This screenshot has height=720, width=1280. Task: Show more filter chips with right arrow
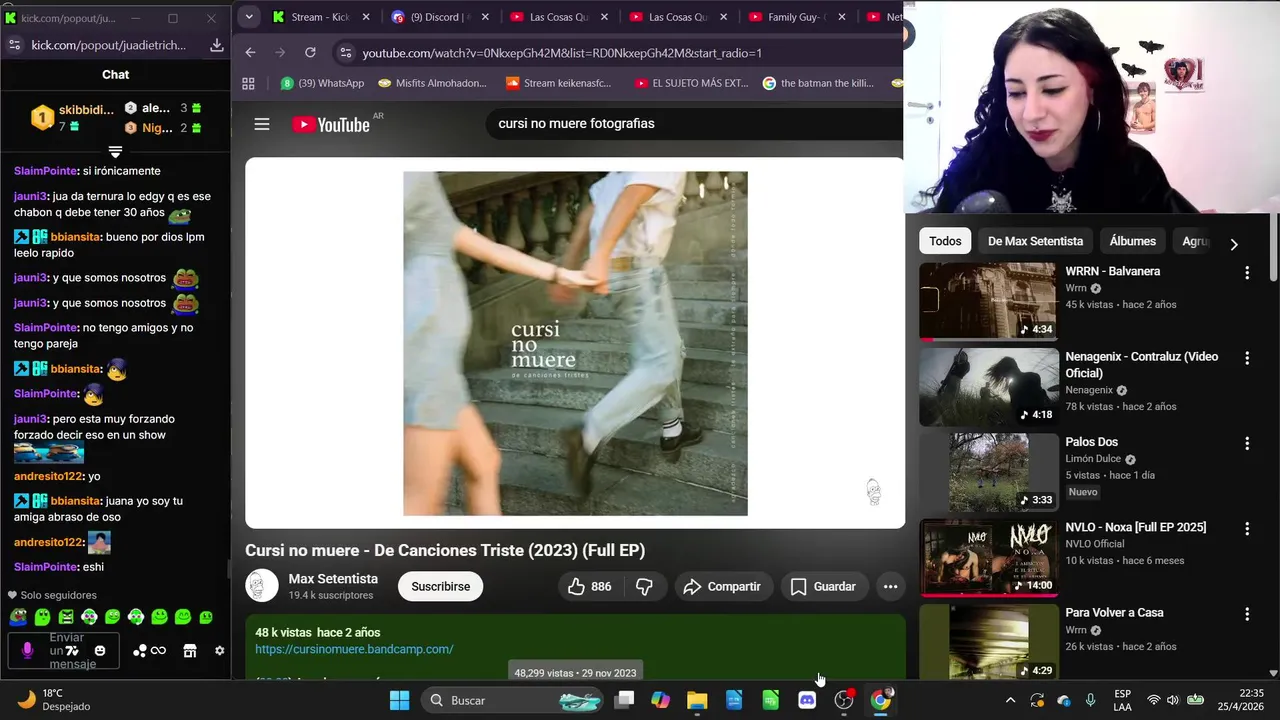1234,244
